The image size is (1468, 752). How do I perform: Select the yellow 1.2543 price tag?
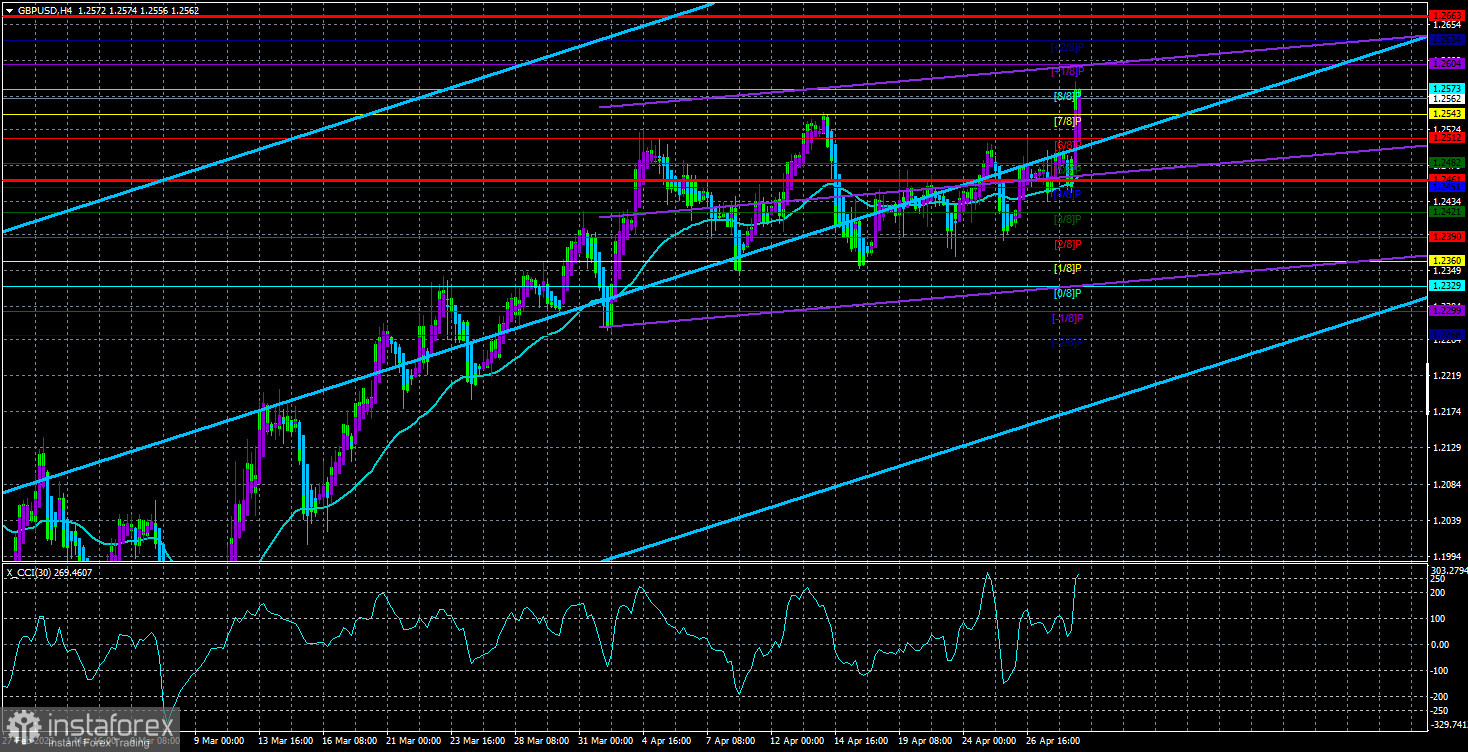click(x=1446, y=114)
